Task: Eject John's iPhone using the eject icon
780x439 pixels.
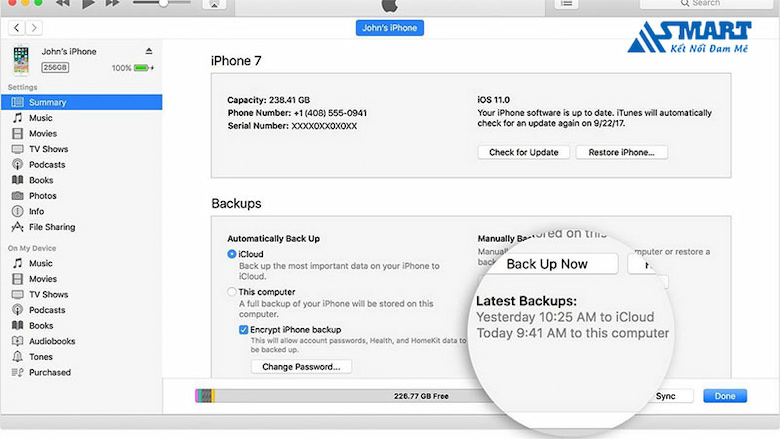Action: (x=149, y=51)
